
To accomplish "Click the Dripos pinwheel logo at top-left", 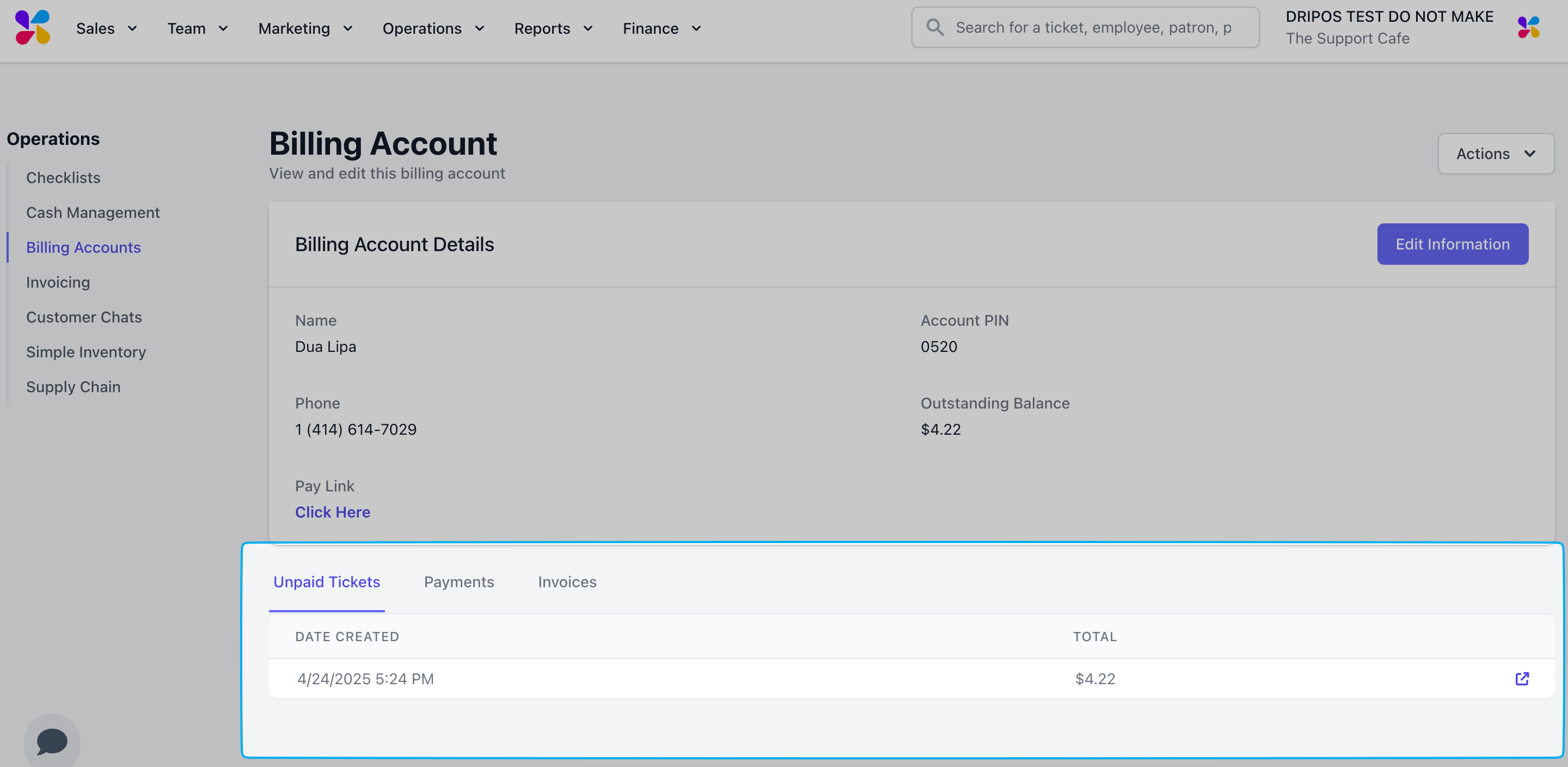I will (32, 27).
